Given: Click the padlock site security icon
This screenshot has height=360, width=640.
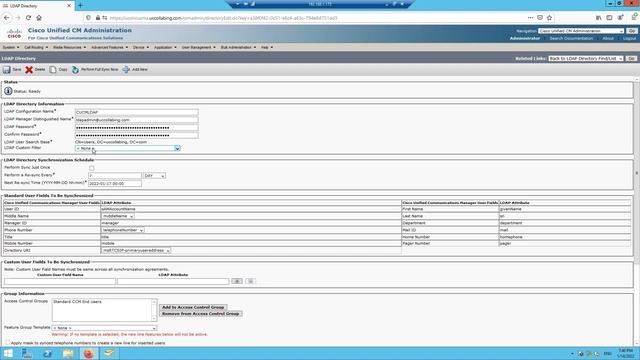Looking at the screenshot, I should point(98,18).
